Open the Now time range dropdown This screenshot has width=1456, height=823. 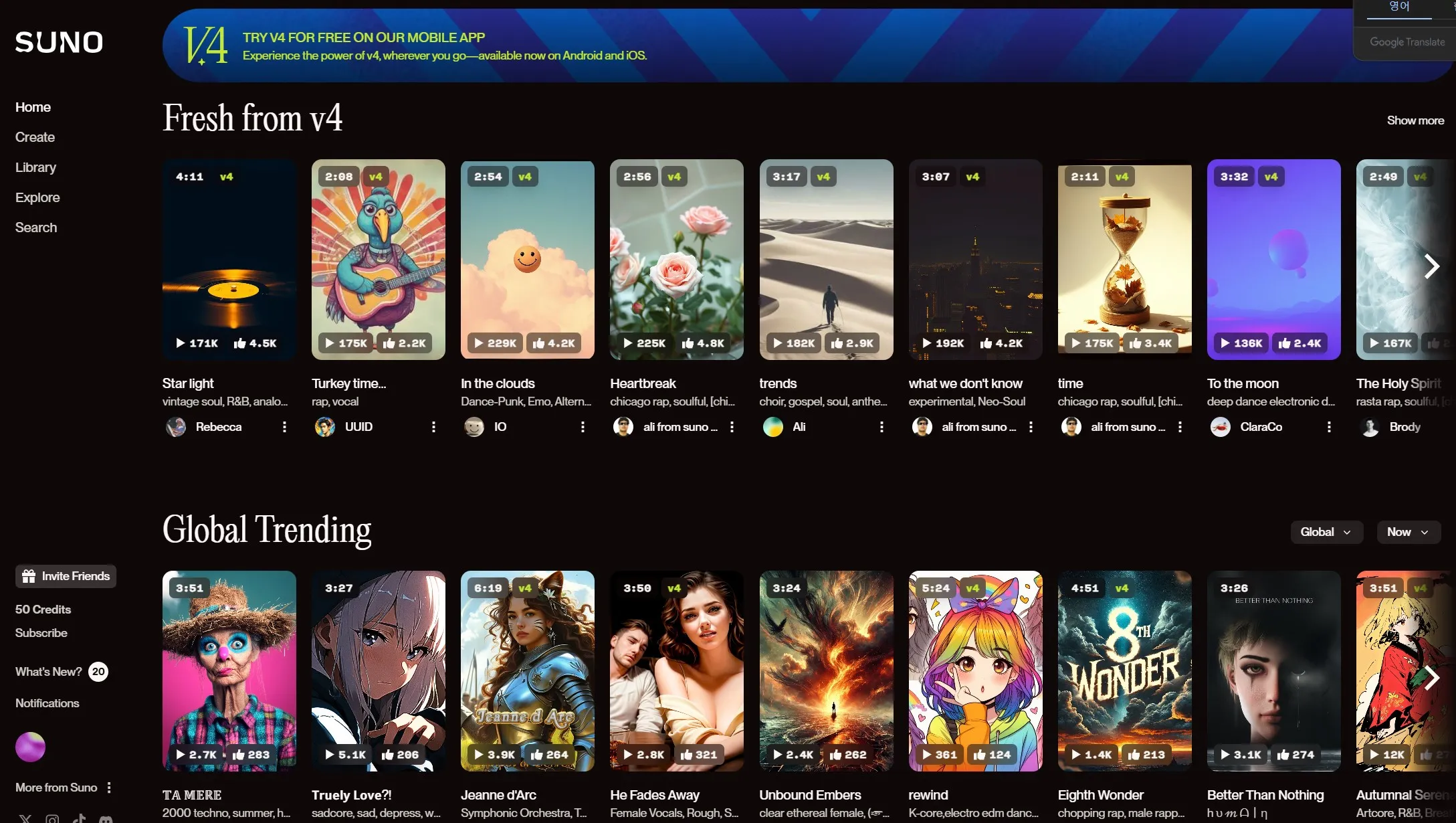point(1408,532)
